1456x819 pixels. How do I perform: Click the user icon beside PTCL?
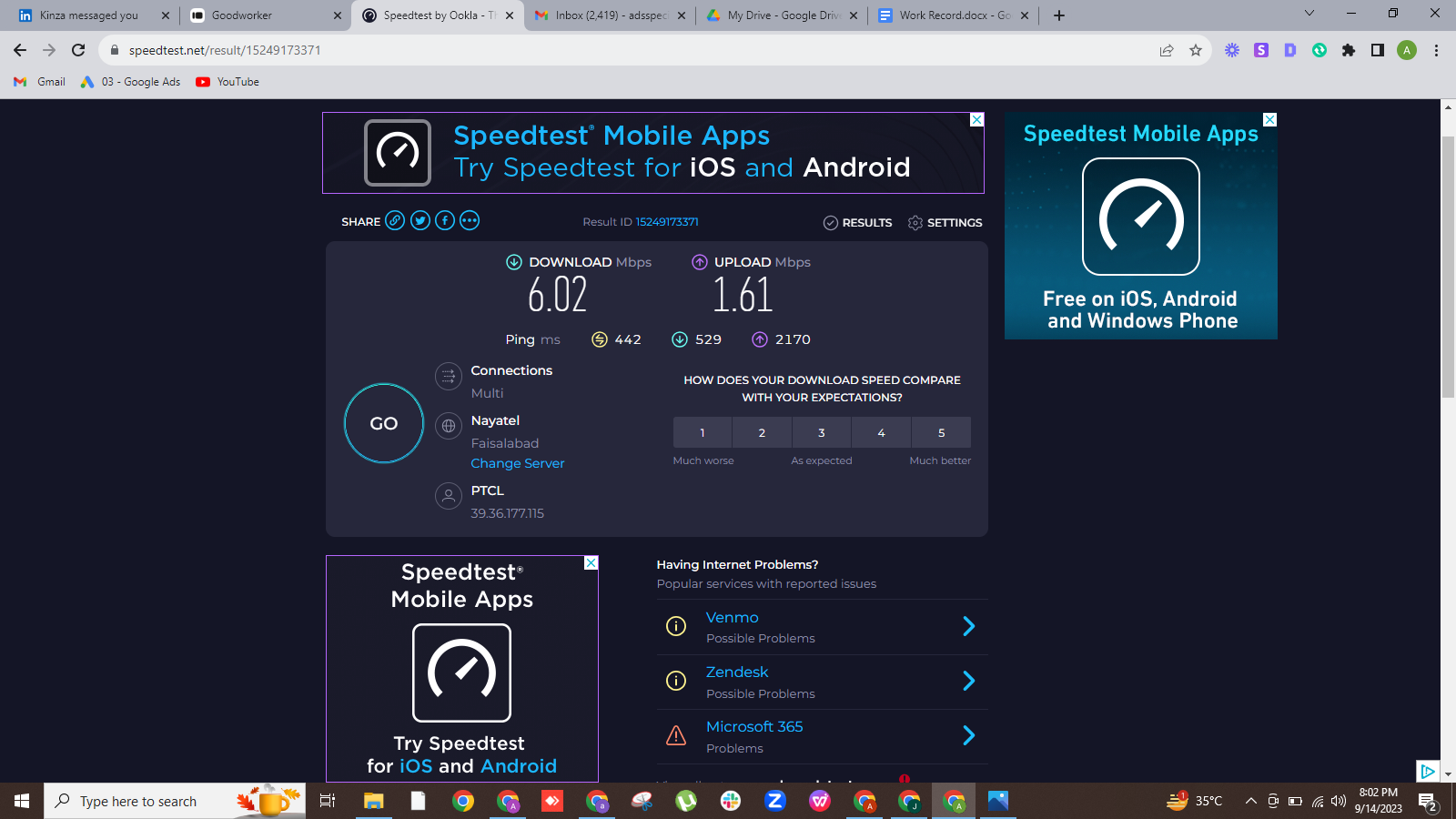(449, 496)
